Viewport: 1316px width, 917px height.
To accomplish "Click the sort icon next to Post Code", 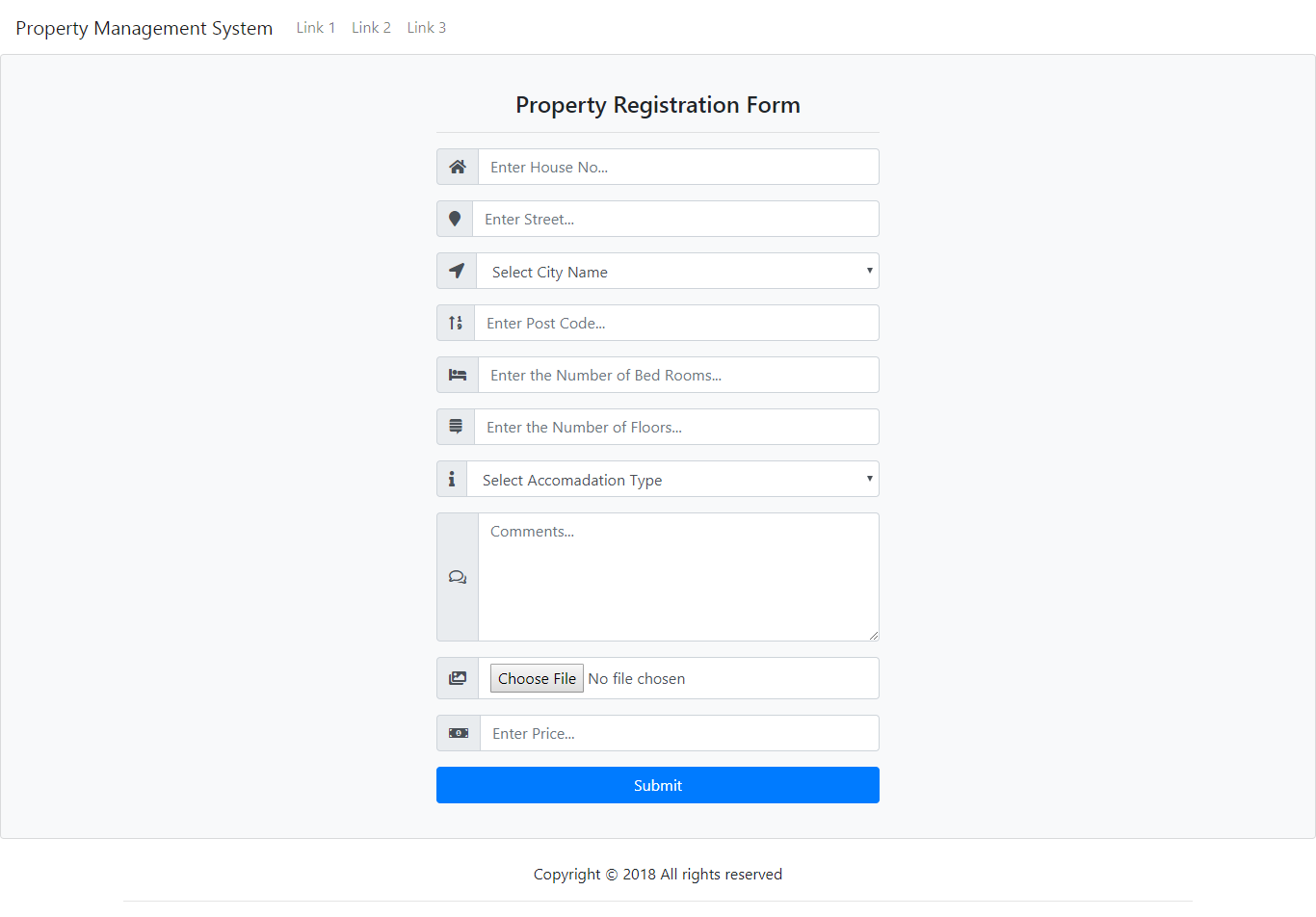I will [455, 323].
